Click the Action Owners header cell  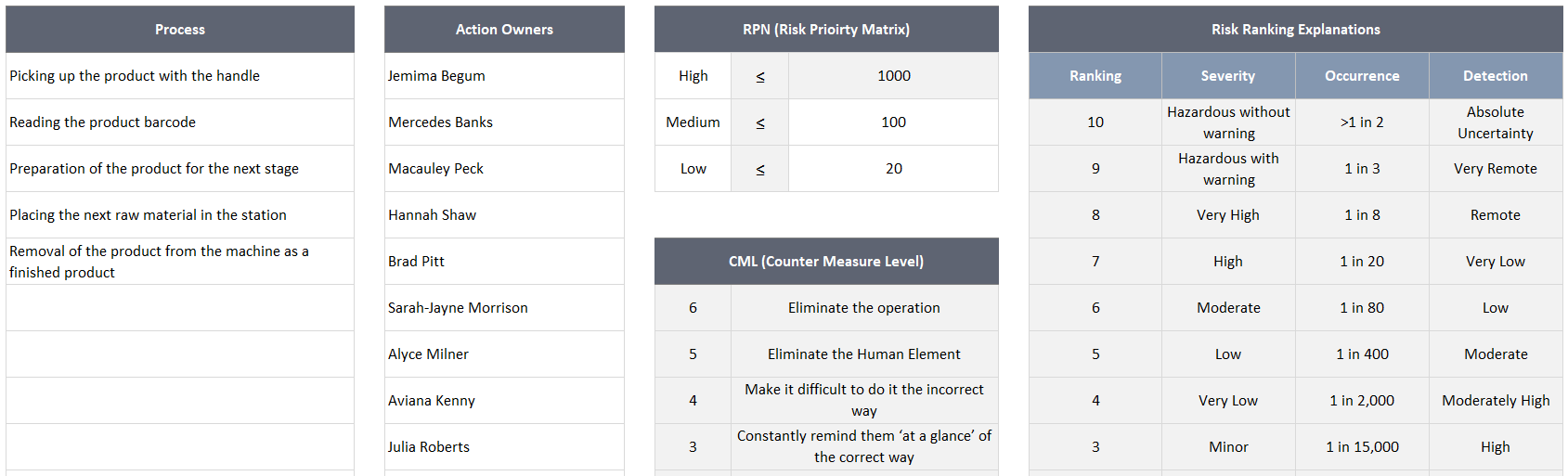tap(504, 29)
